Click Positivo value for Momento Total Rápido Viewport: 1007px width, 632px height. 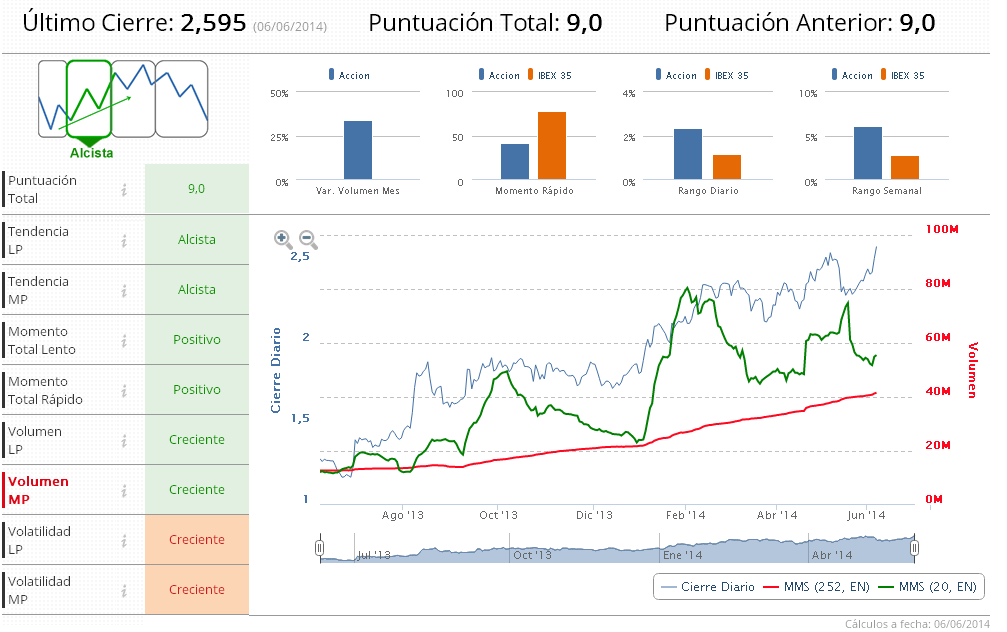pos(197,390)
